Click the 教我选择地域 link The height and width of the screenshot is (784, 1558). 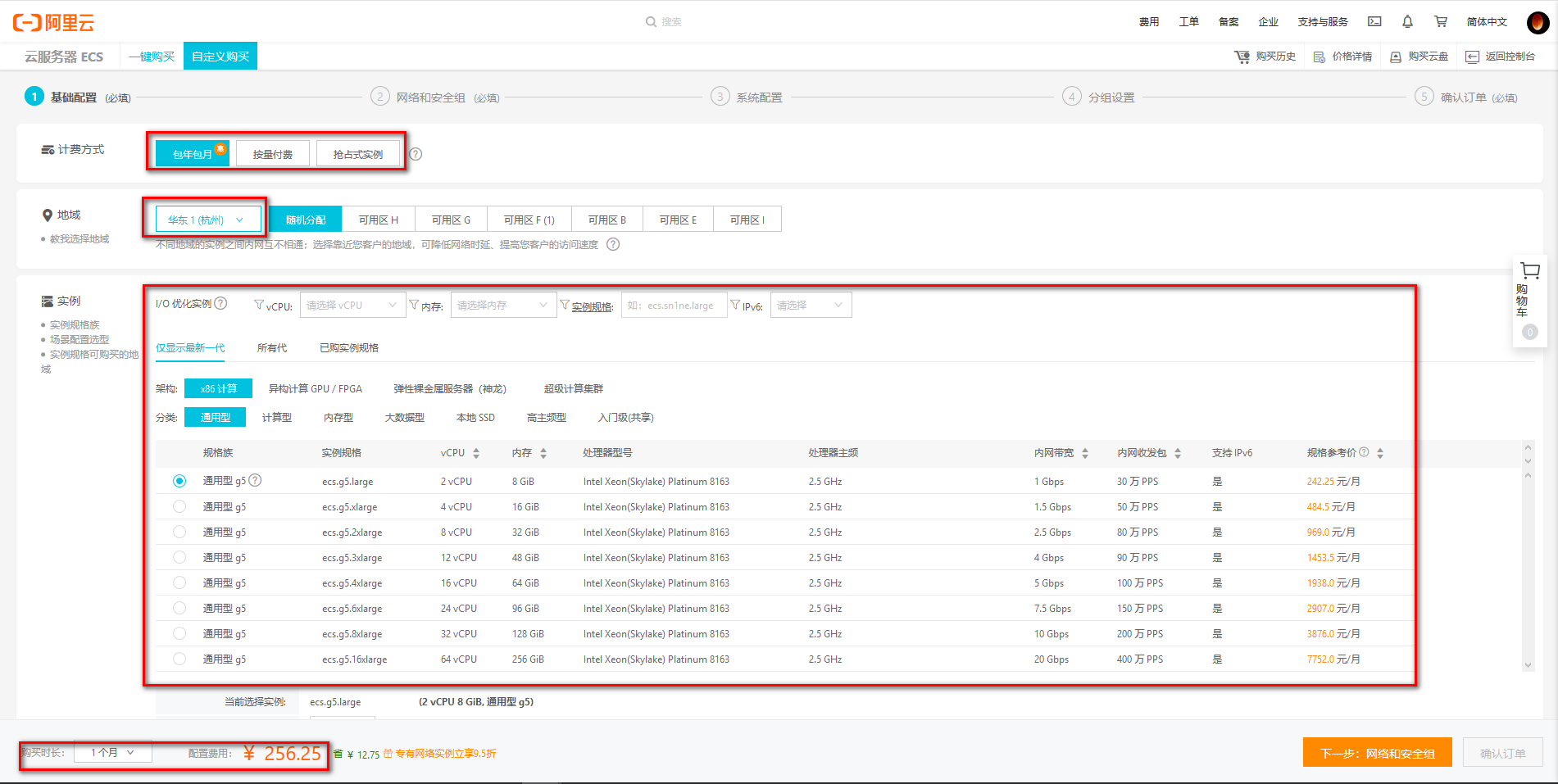pyautogui.click(x=79, y=239)
